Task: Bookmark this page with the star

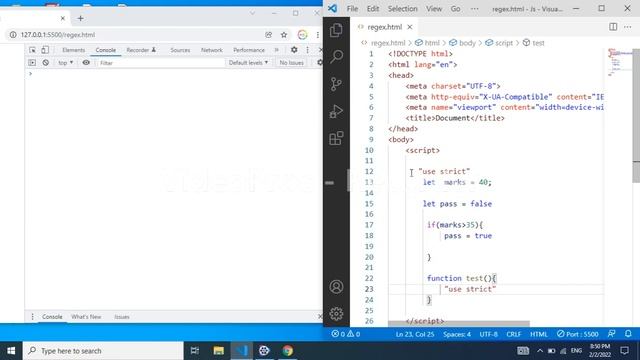Action: coord(284,35)
